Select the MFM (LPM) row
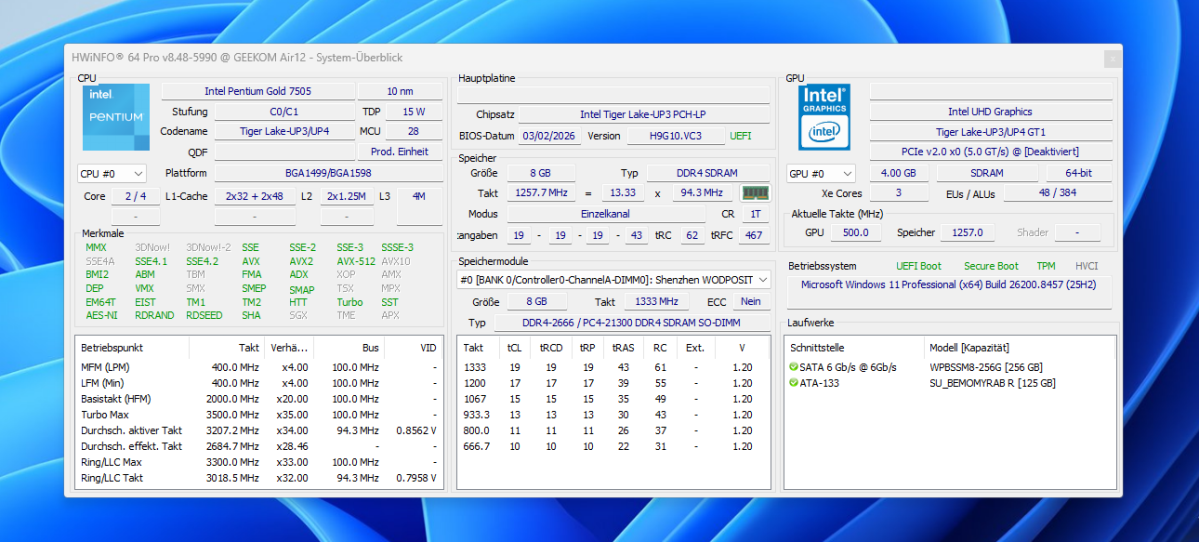 (258, 367)
